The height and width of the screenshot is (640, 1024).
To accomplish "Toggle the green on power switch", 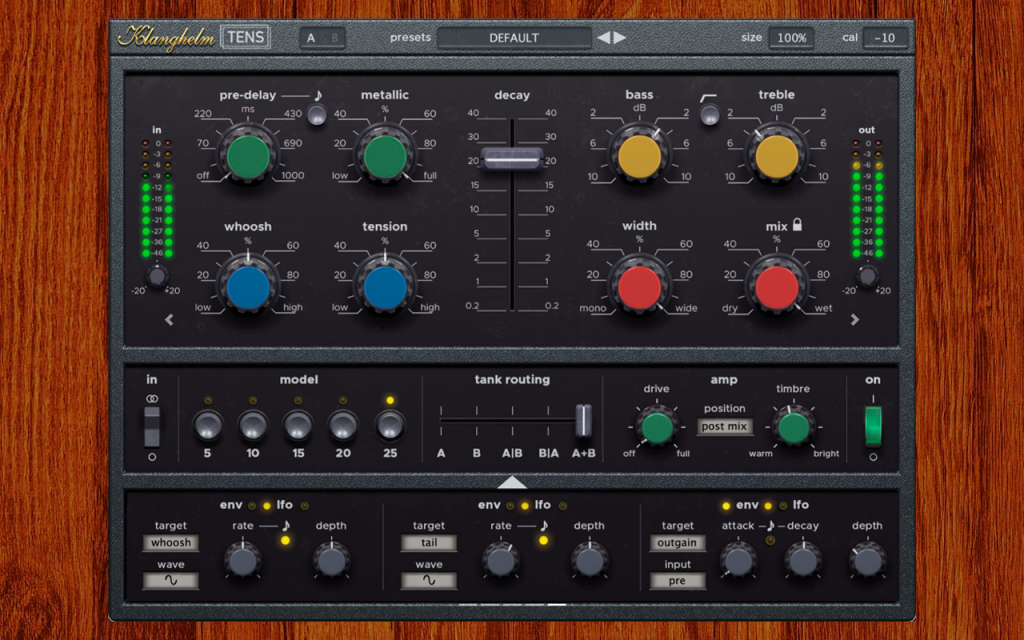I will (x=873, y=426).
